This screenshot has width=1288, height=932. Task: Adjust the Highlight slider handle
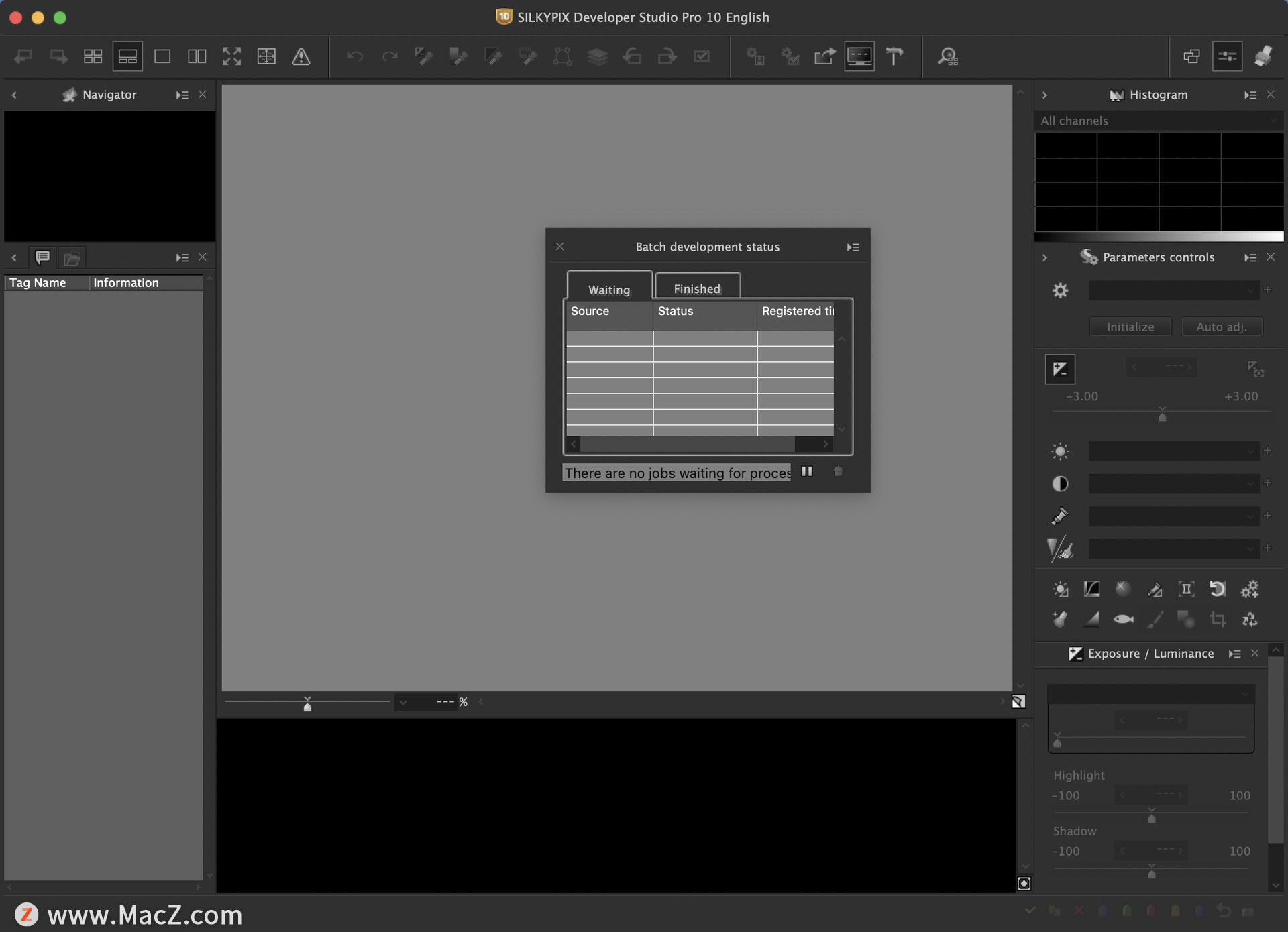(1151, 816)
